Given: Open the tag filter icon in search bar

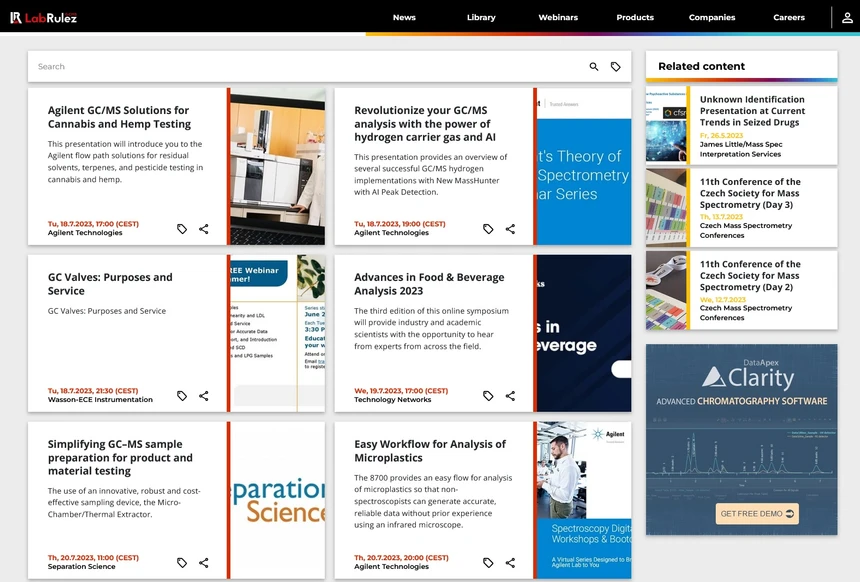Looking at the screenshot, I should click(x=615, y=66).
